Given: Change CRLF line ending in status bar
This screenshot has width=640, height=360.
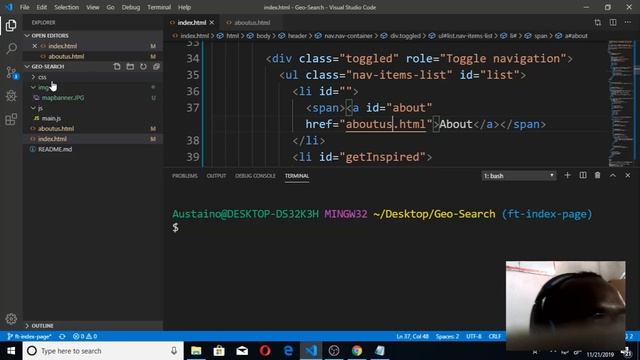Looking at the screenshot, I should click(x=495, y=336).
